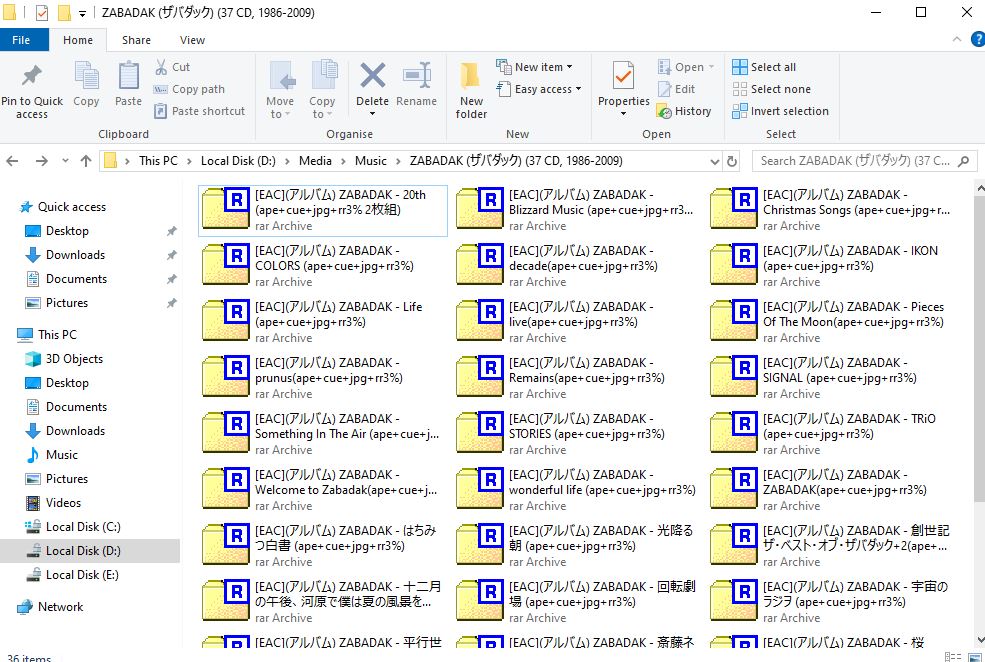Click Copy path in the ribbon
Image resolution: width=985 pixels, height=662 pixels.
(x=189, y=89)
